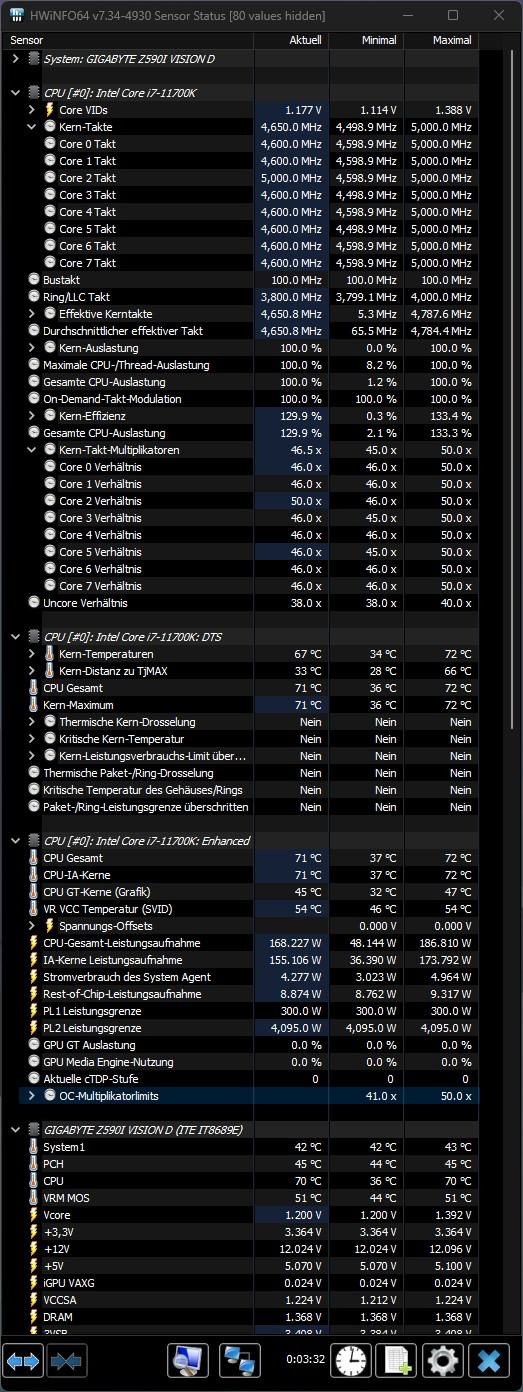The image size is (523, 1392).
Task: Click thermometer icon beside VRM MOS
Action: [x=34, y=1198]
